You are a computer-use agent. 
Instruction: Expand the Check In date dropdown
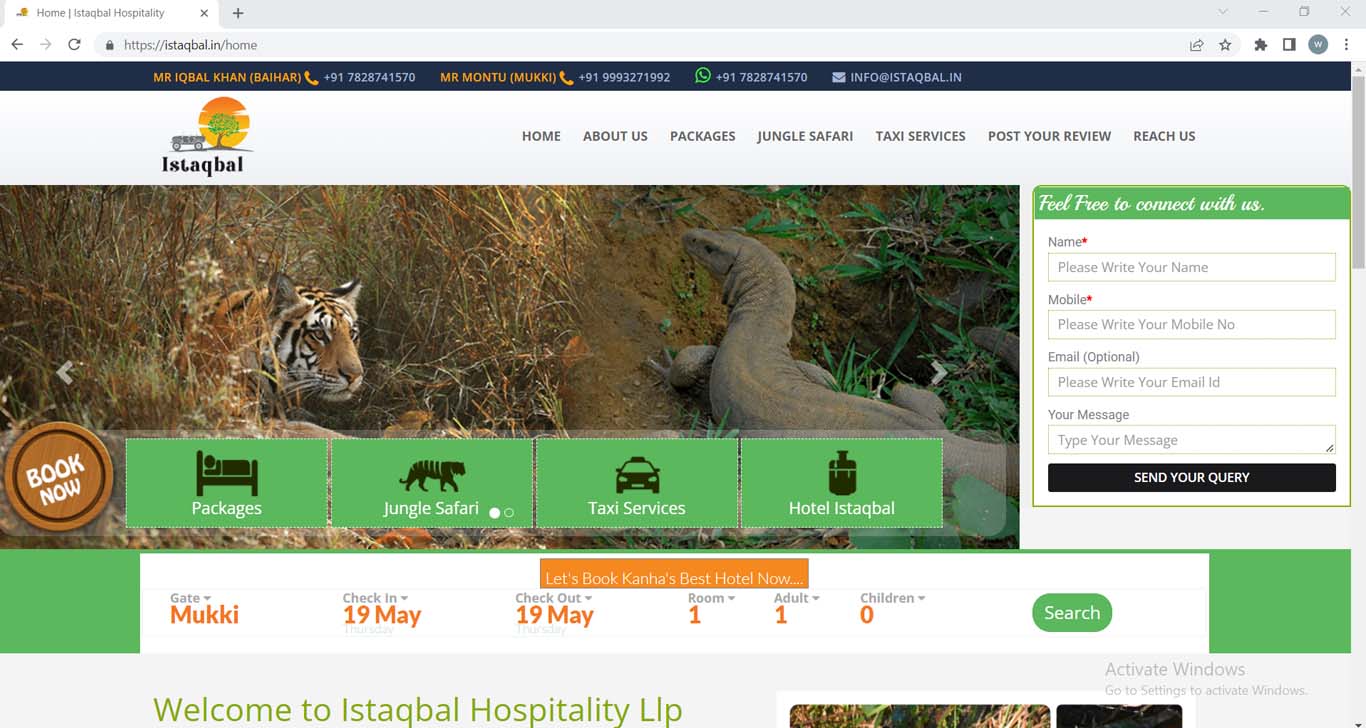pos(375,598)
